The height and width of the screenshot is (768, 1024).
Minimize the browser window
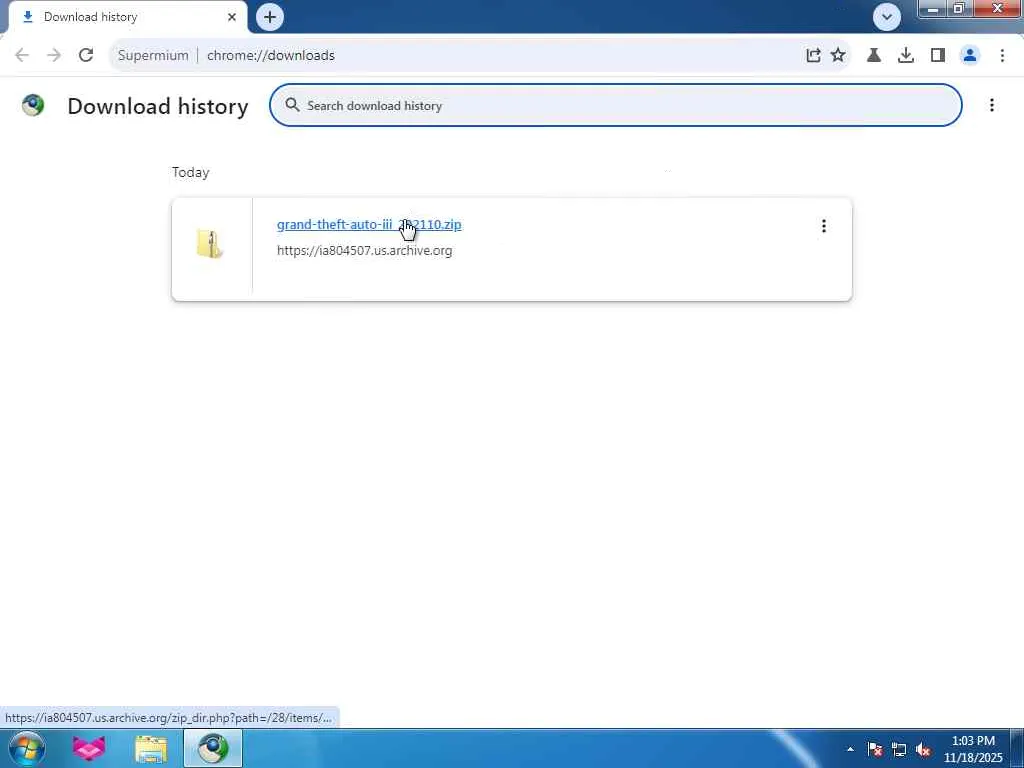pyautogui.click(x=933, y=8)
